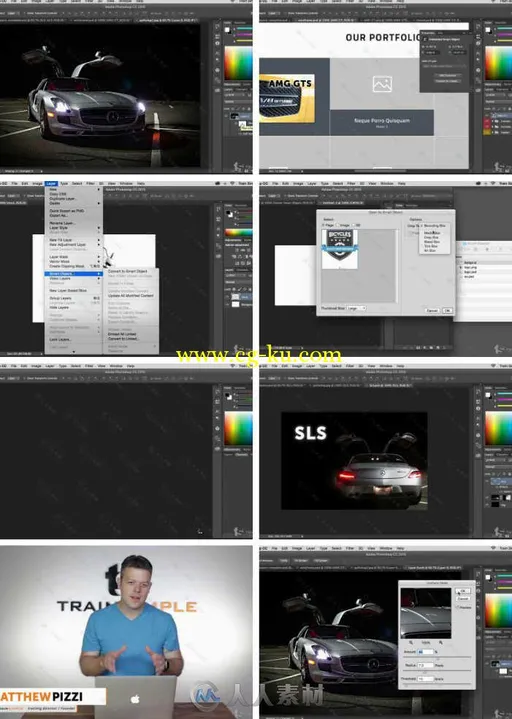
Task: Choose Duplicate Layer in Layer menu
Action: [73, 199]
